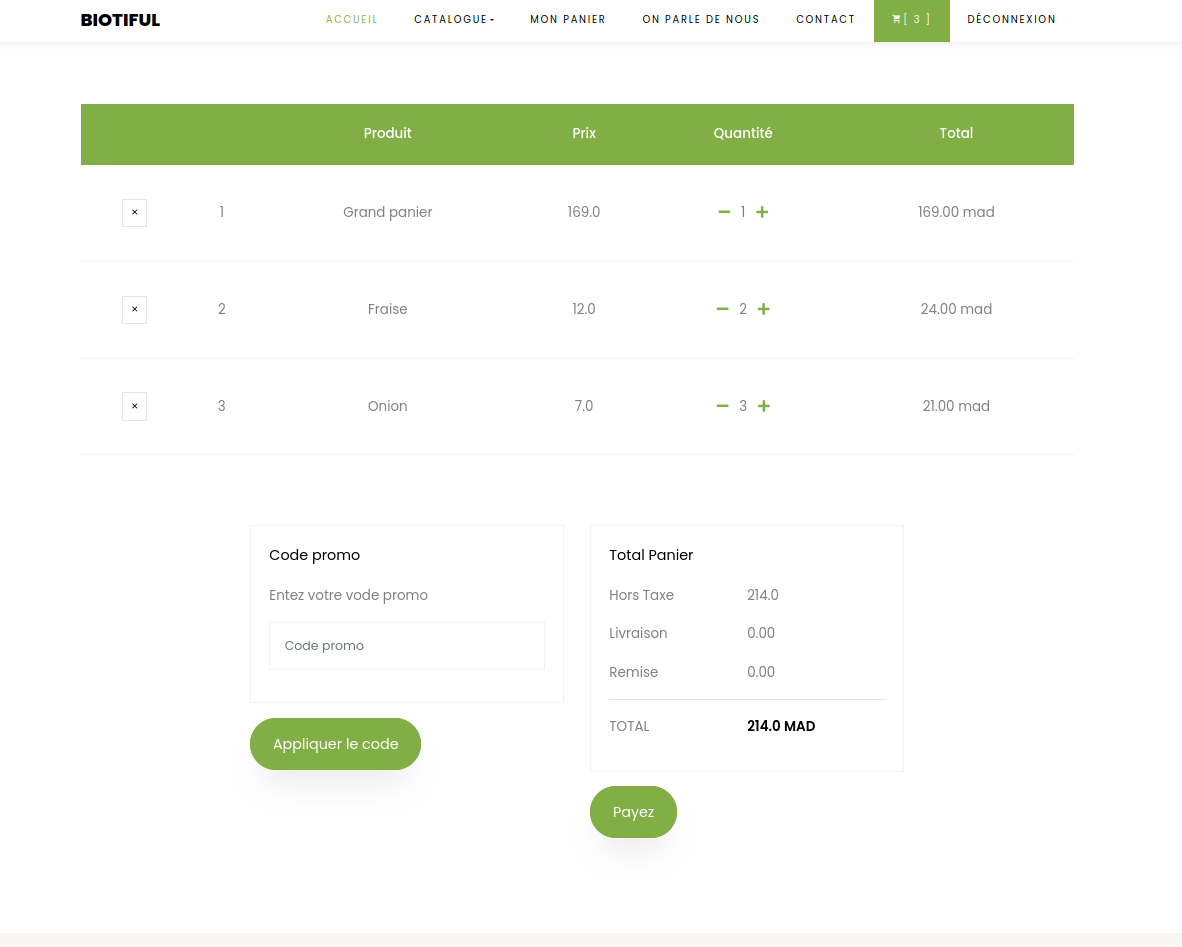The image size is (1182, 947).
Task: Click the row total 24.00 mad
Action: (x=956, y=309)
